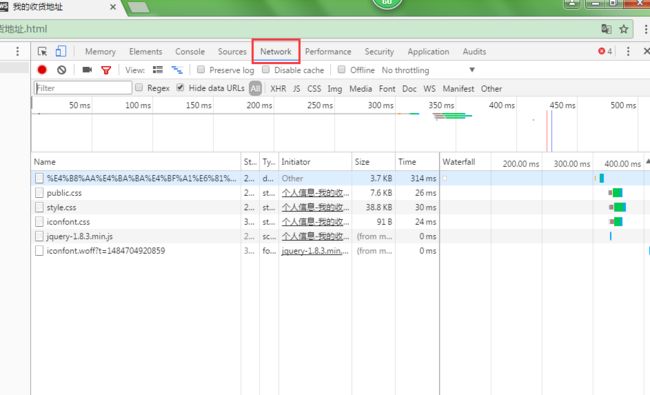Click the browser address bar URL

[x=24, y=29]
